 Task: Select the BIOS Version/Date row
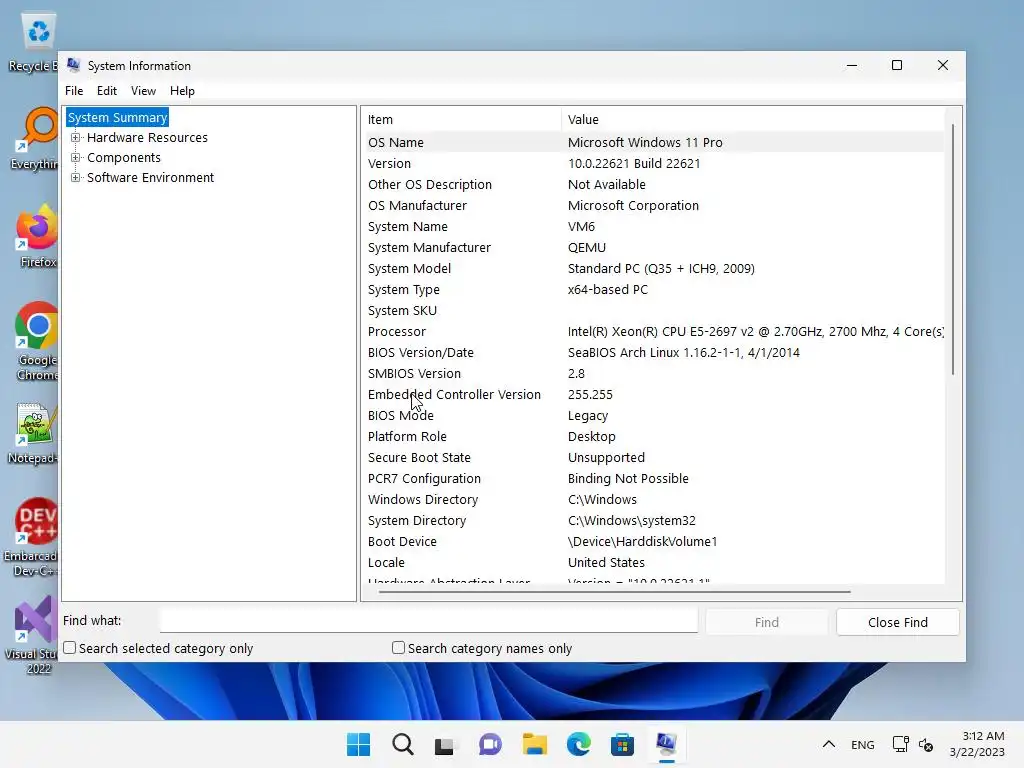[x=654, y=353]
